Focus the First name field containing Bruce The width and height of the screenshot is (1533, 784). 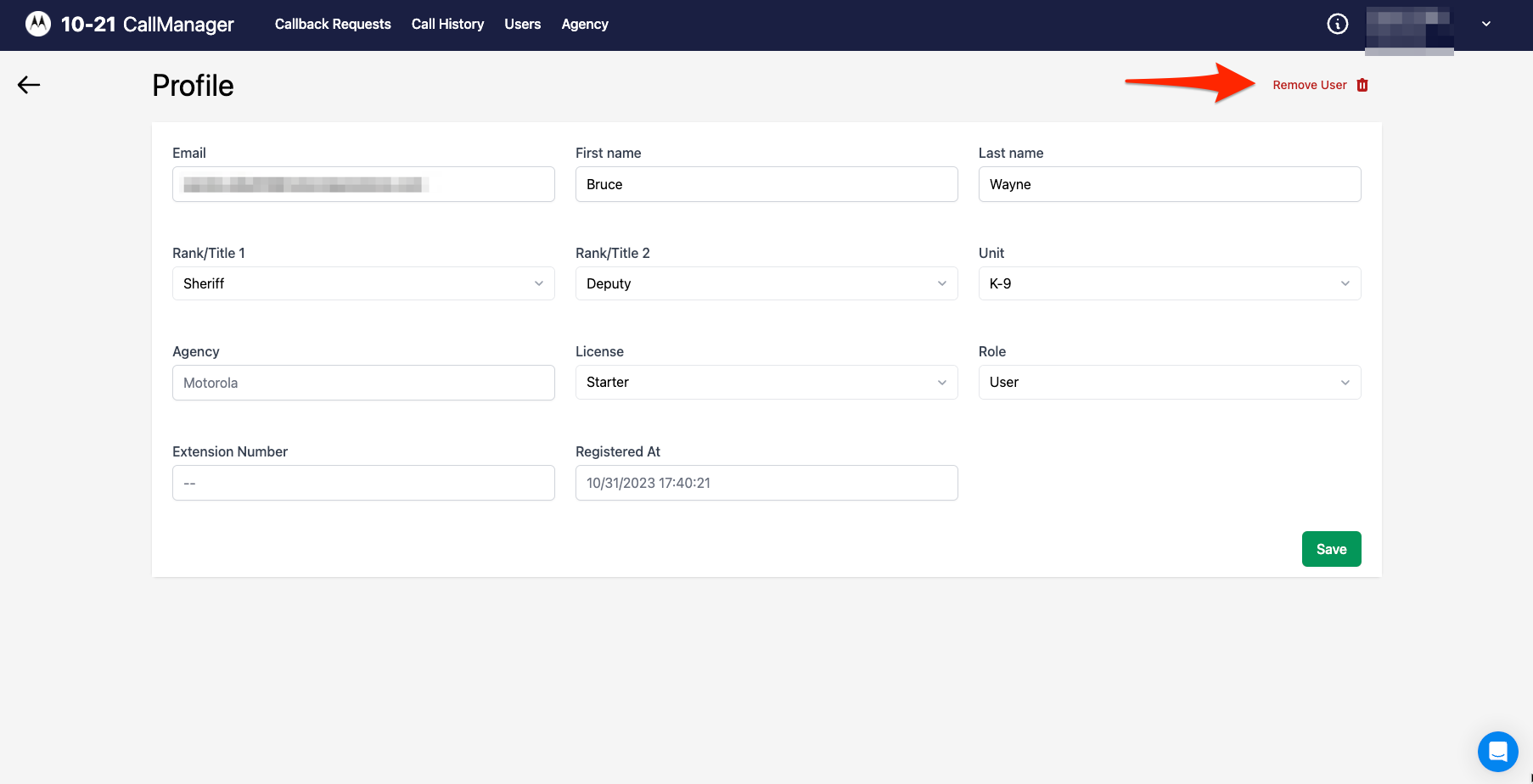[x=766, y=184]
